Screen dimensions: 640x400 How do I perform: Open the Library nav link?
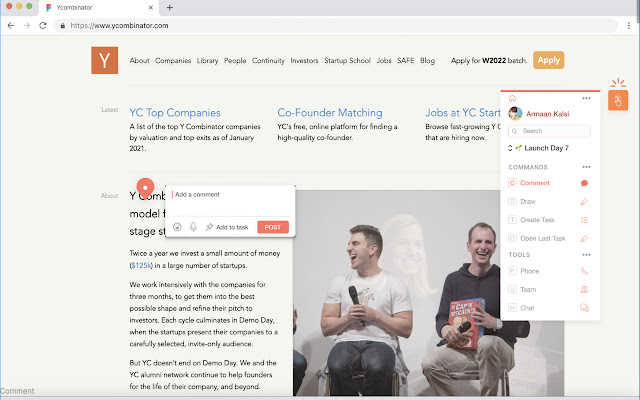click(x=207, y=60)
